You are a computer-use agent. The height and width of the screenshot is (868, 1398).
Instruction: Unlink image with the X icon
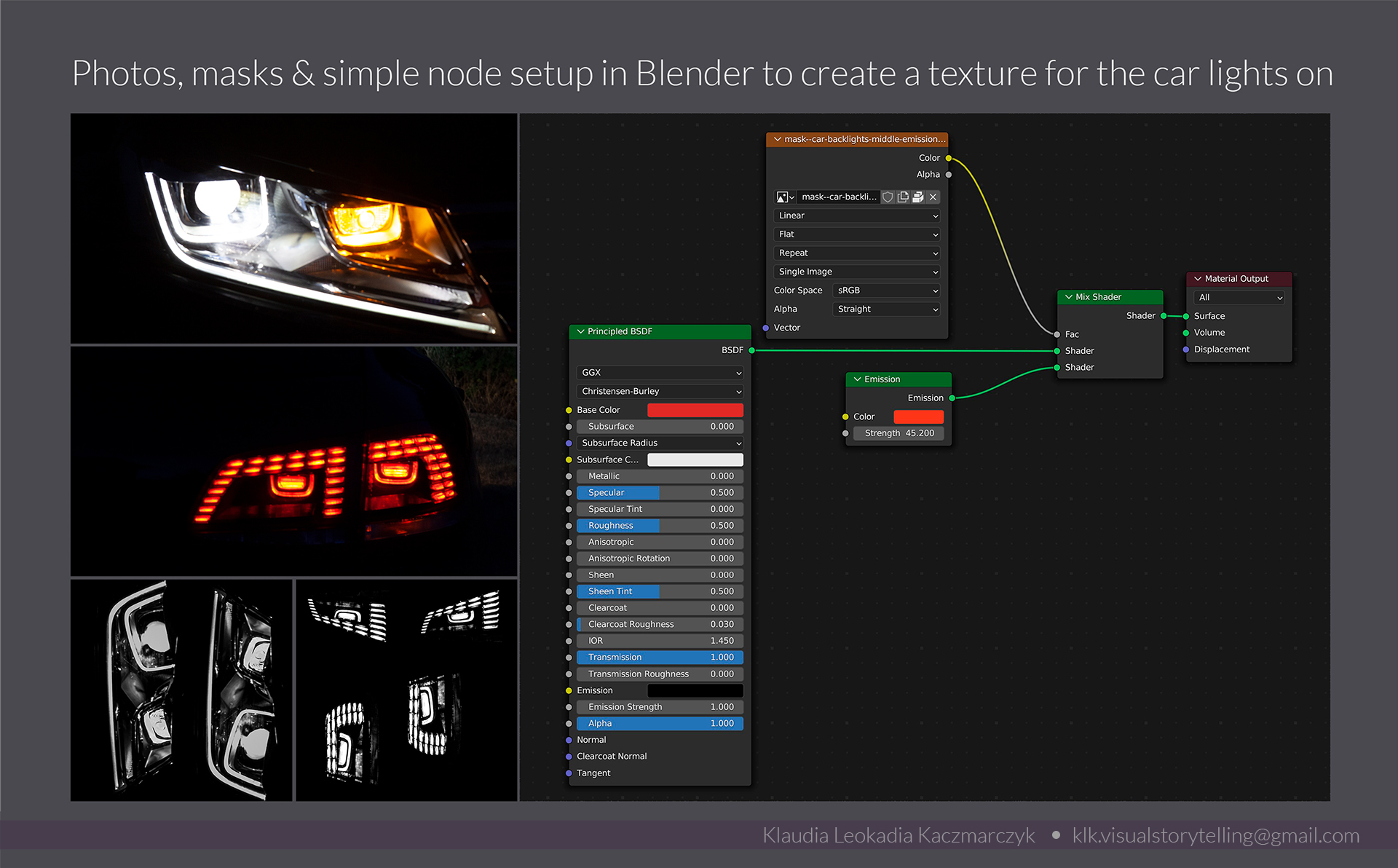pyautogui.click(x=933, y=197)
